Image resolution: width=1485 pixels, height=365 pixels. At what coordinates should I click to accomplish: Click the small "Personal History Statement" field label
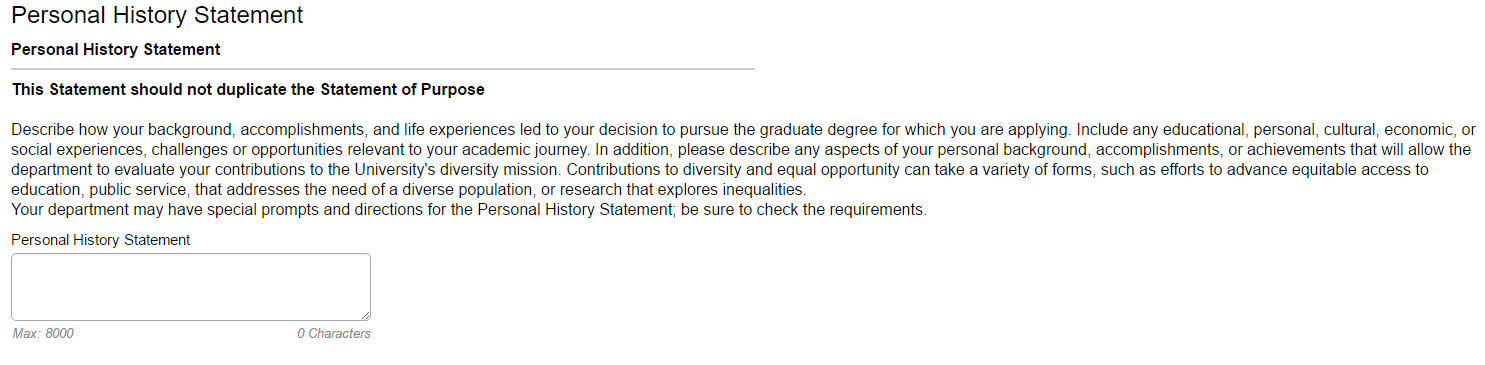click(101, 240)
